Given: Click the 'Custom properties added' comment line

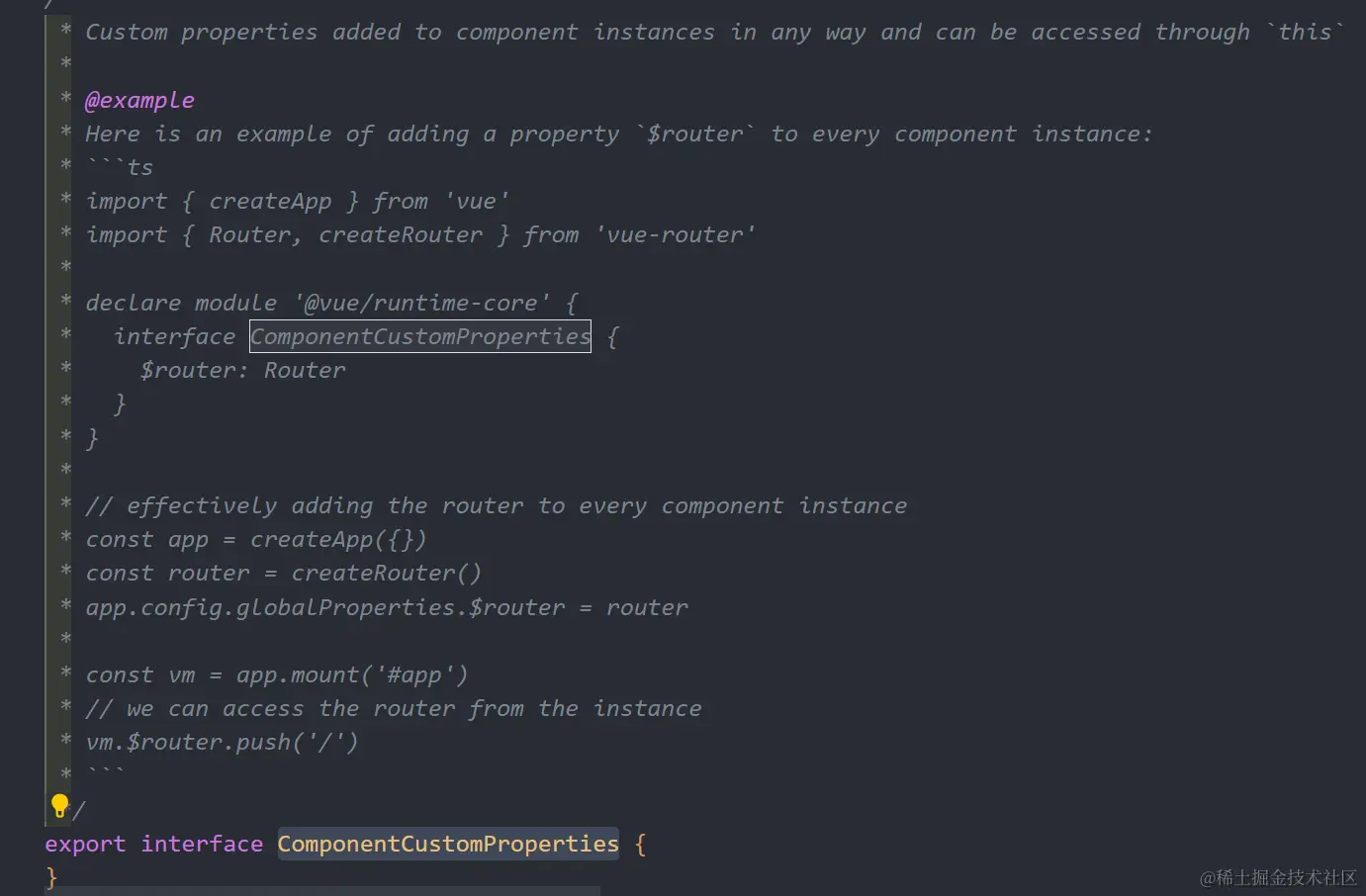Looking at the screenshot, I should coord(713,33).
